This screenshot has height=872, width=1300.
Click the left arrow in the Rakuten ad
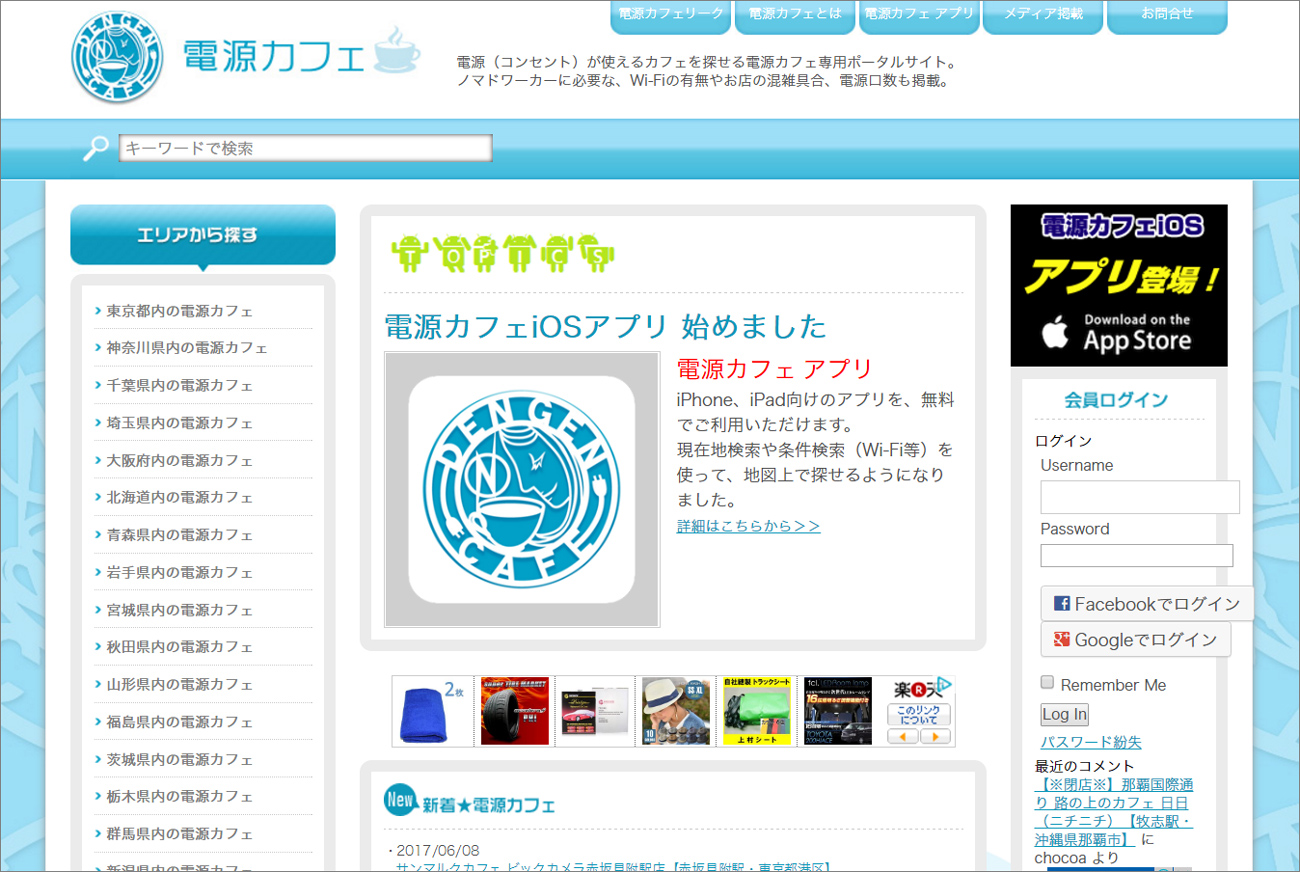pyautogui.click(x=902, y=736)
